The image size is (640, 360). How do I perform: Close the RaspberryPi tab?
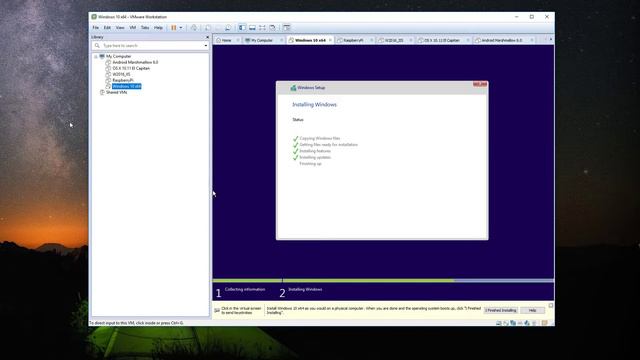pos(372,40)
